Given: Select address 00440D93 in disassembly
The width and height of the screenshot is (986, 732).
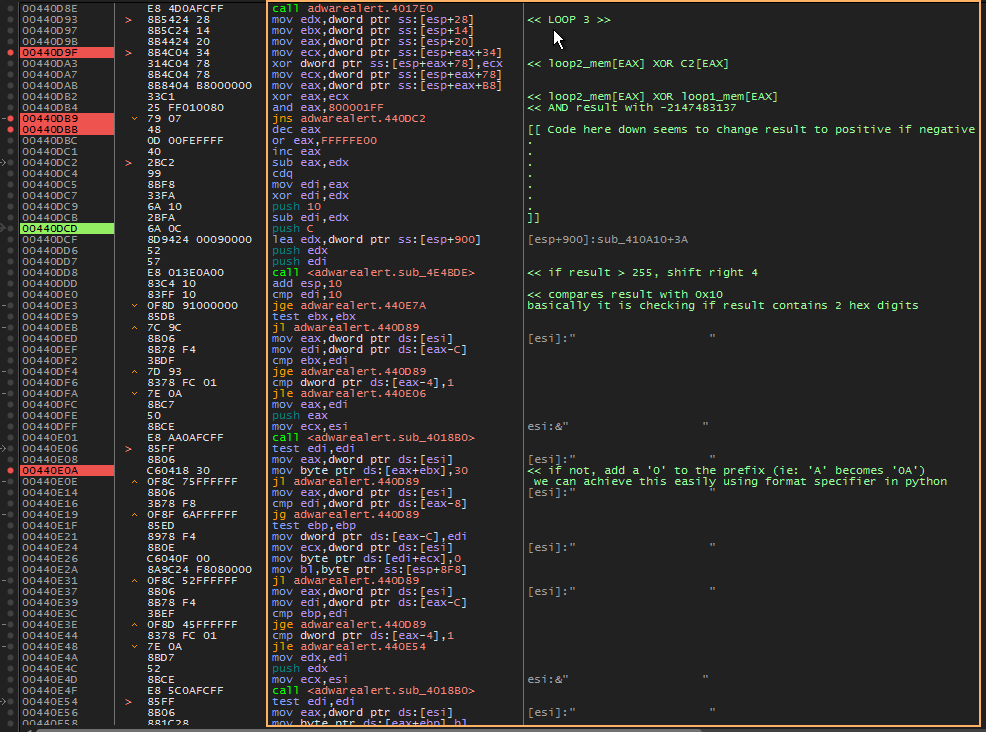Looking at the screenshot, I should pyautogui.click(x=50, y=19).
